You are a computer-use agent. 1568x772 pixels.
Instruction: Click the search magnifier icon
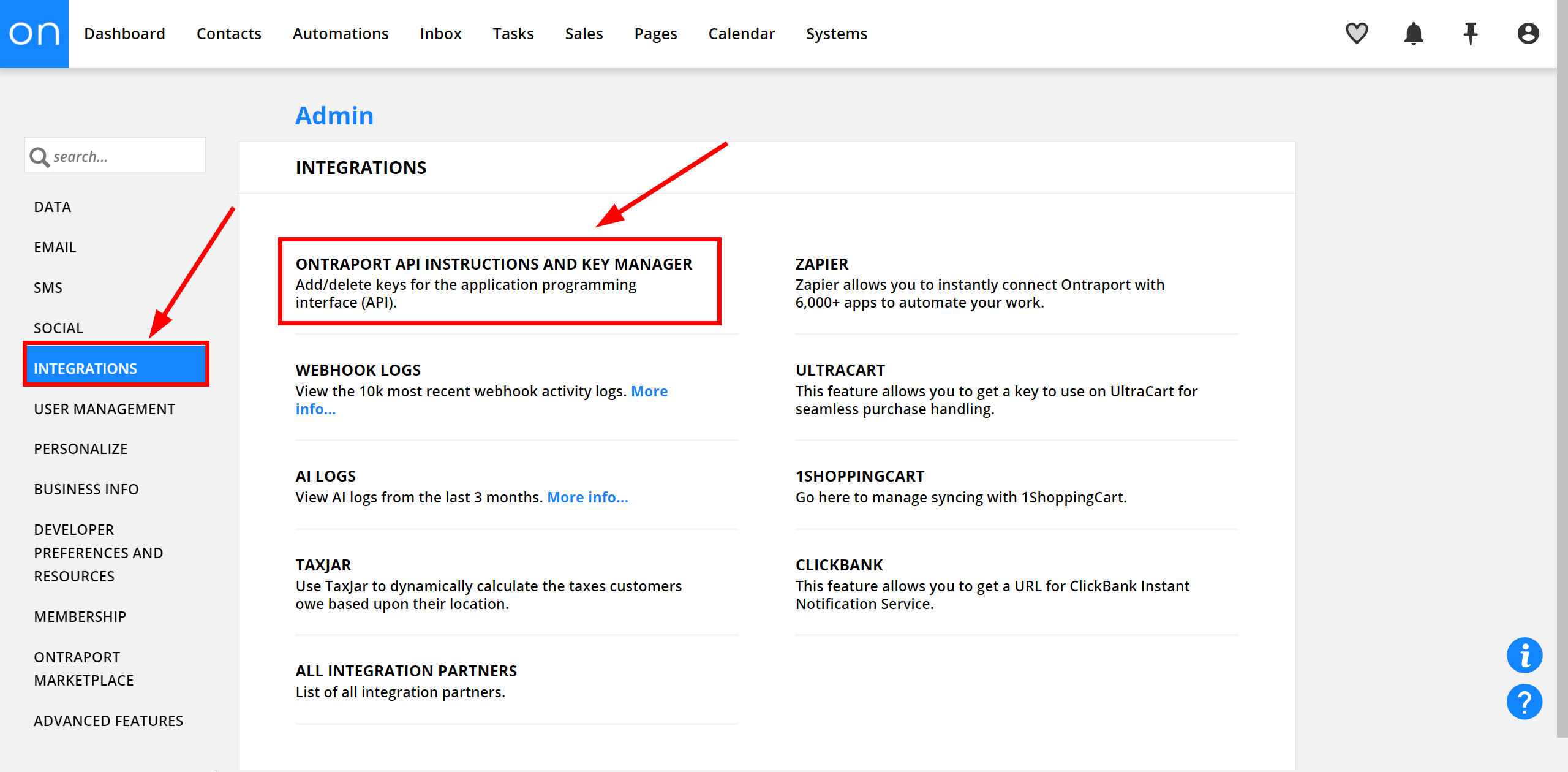tap(39, 157)
